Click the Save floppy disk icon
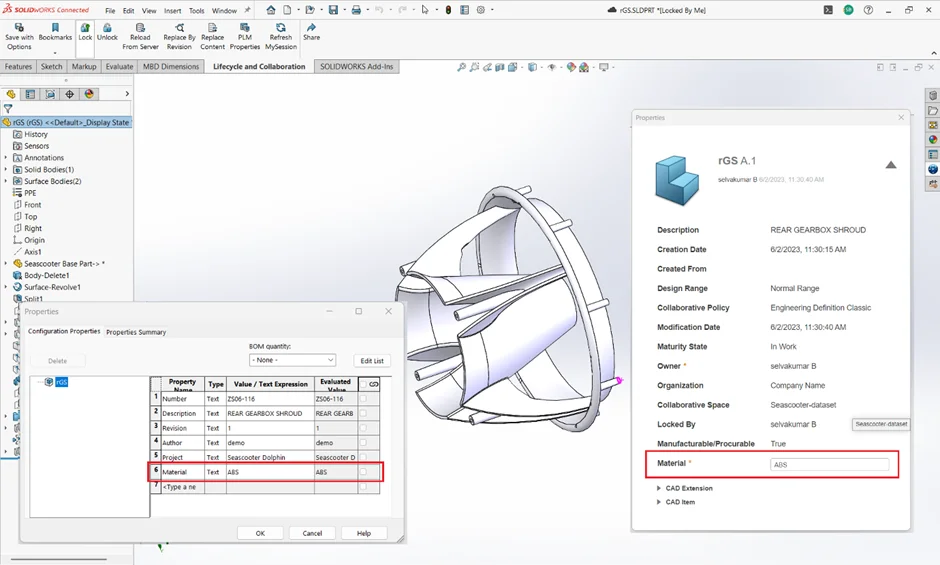940x565 pixels. [x=333, y=10]
